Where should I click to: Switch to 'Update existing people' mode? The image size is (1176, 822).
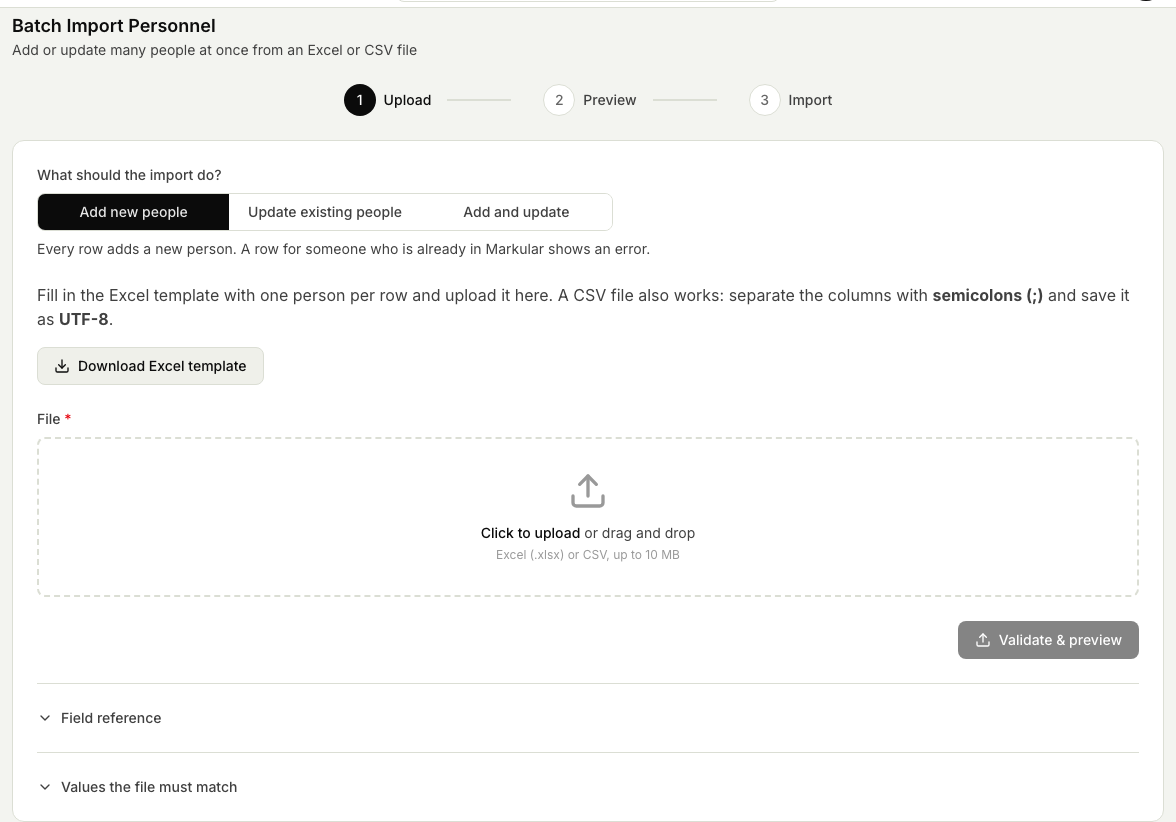click(325, 212)
